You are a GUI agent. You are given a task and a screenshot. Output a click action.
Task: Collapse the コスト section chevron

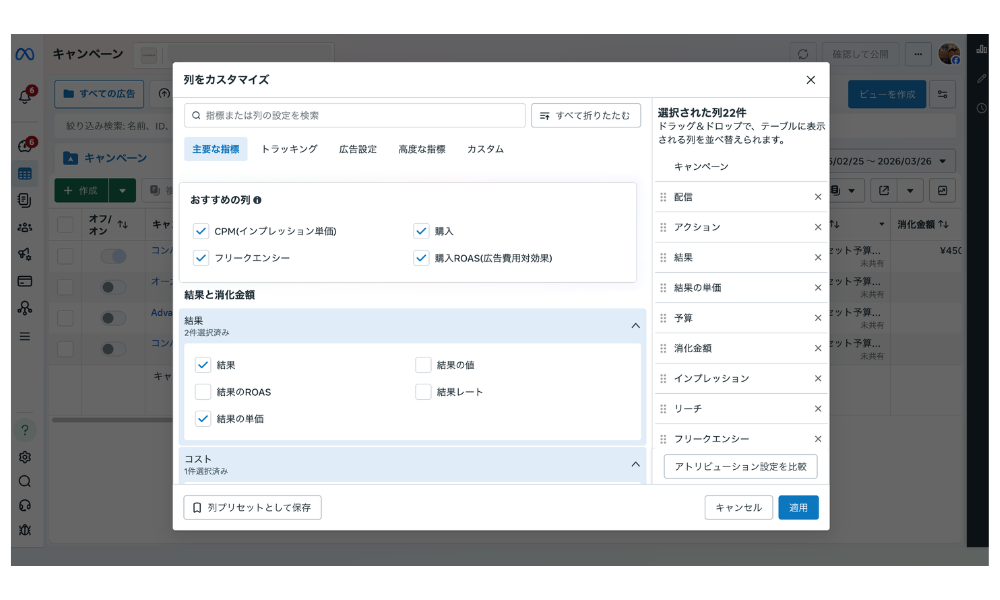[x=635, y=464]
